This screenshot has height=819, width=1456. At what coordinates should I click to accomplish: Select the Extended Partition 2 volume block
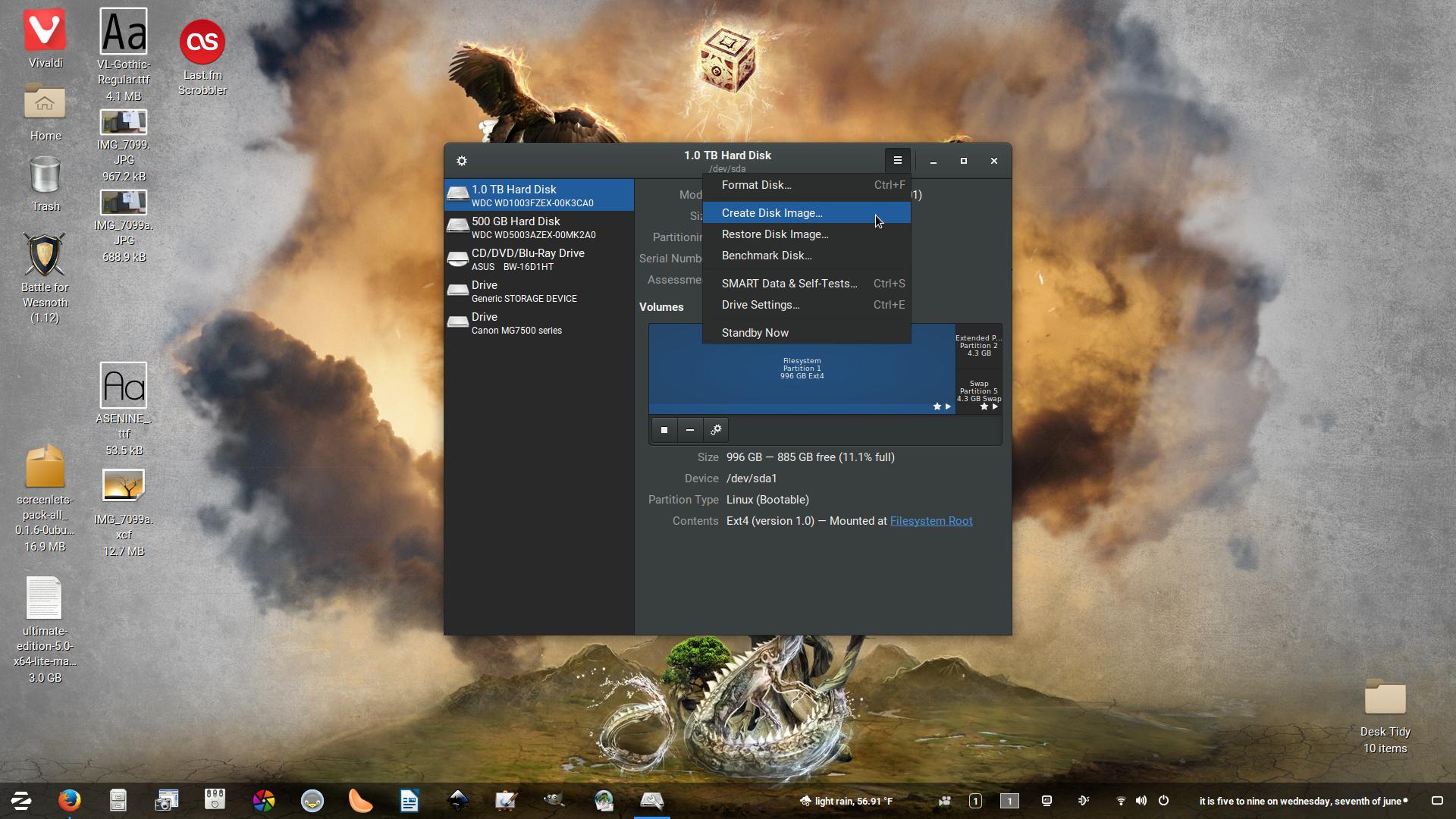click(x=979, y=346)
